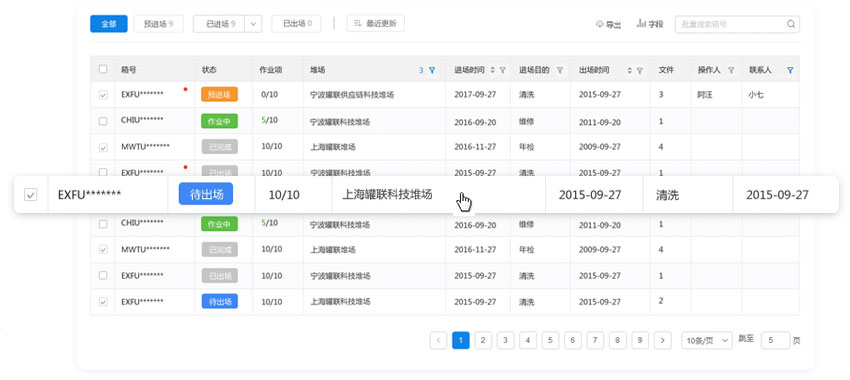Click the 最近更新 sort button

point(376,24)
